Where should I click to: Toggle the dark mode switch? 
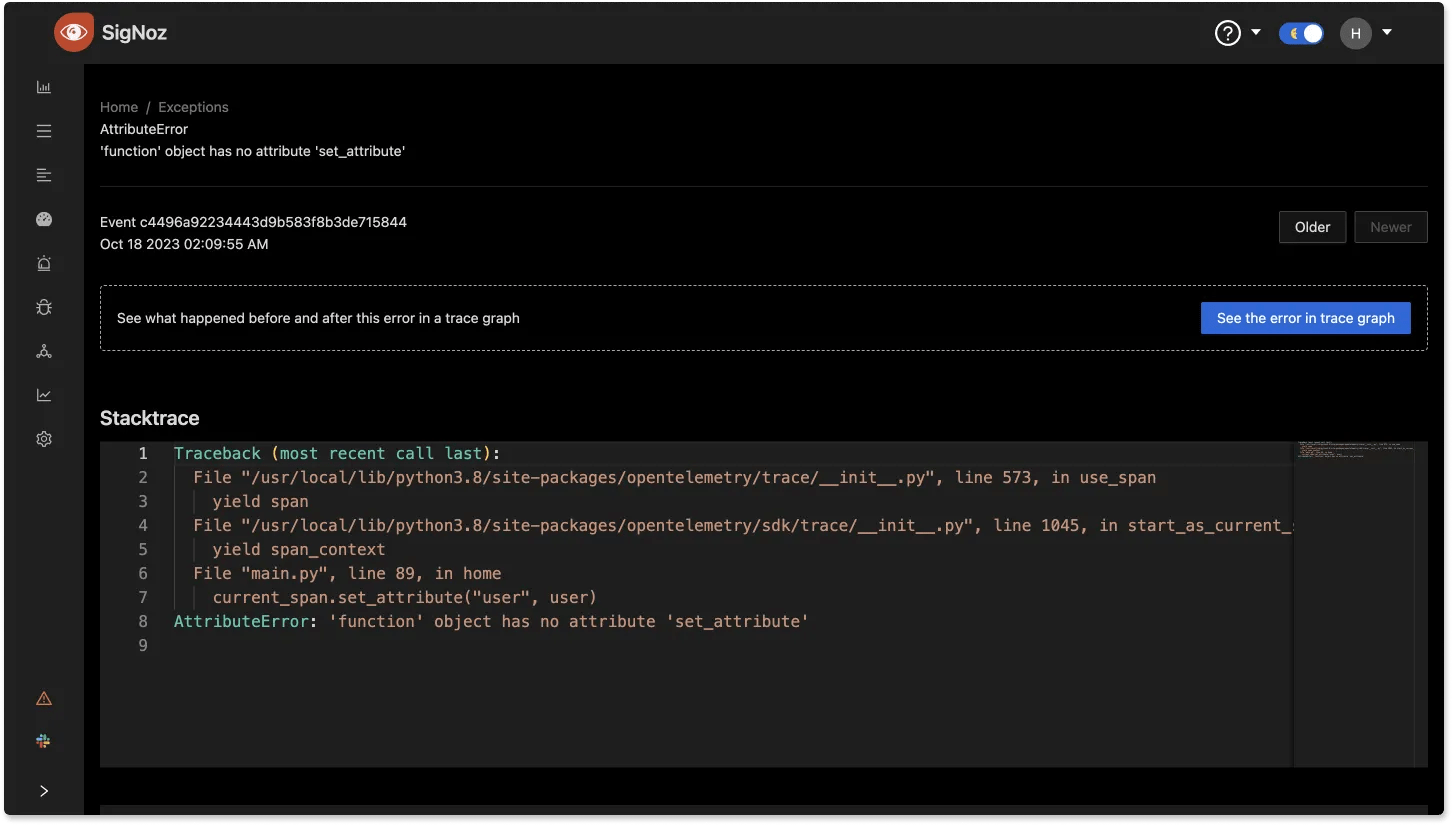click(1301, 32)
